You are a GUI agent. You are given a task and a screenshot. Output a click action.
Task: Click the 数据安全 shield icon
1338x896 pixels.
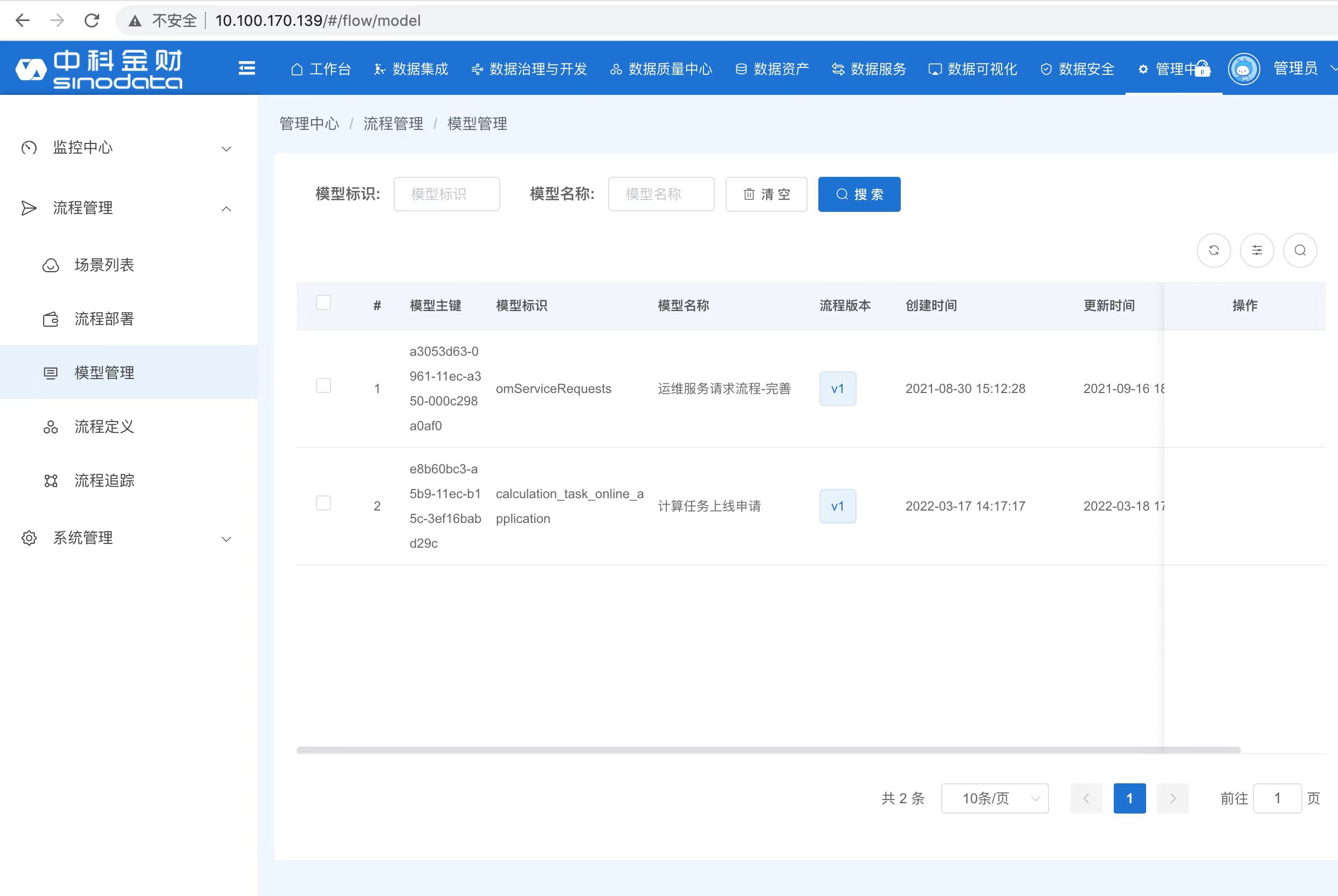[x=1046, y=69]
